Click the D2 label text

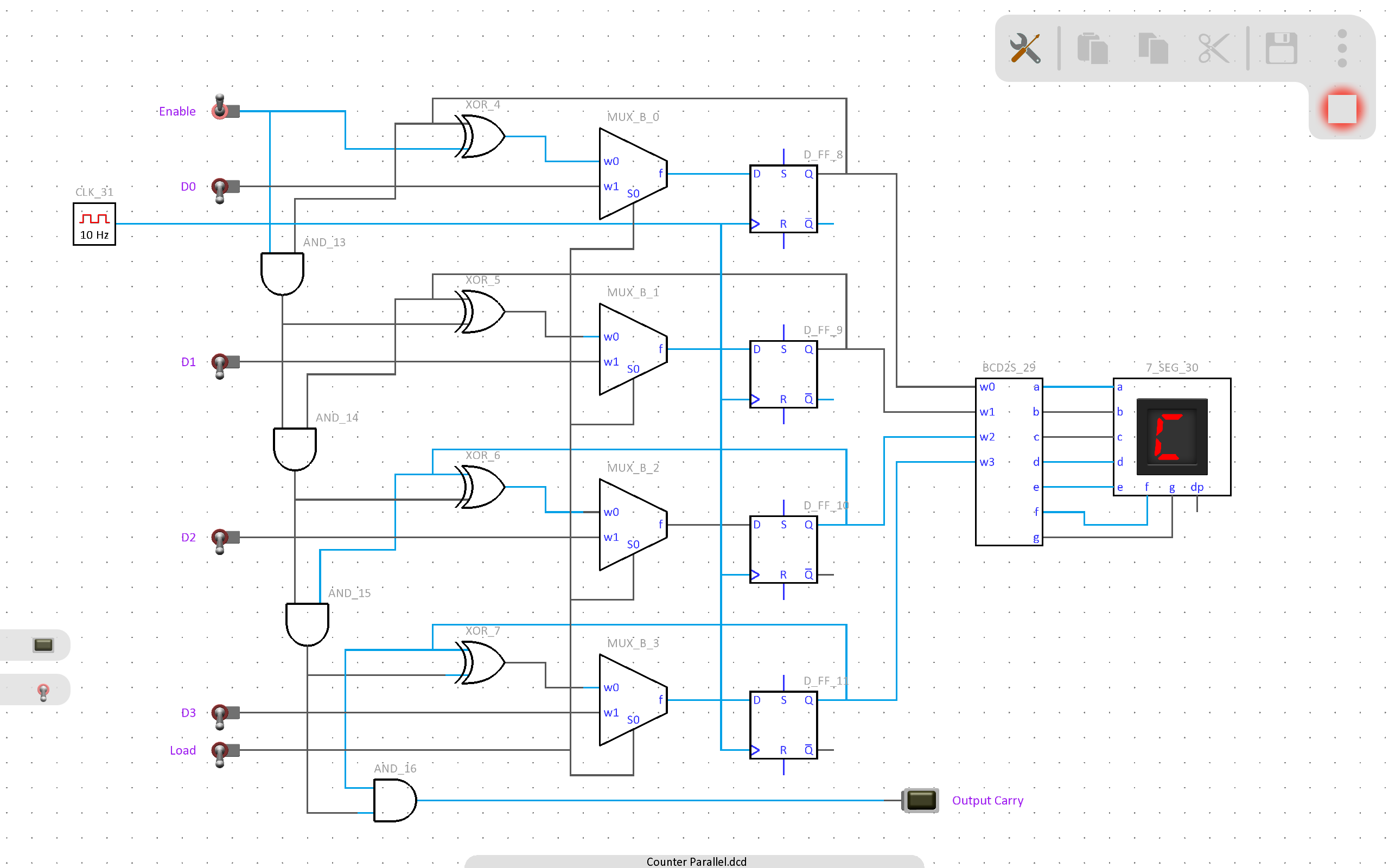click(x=188, y=537)
